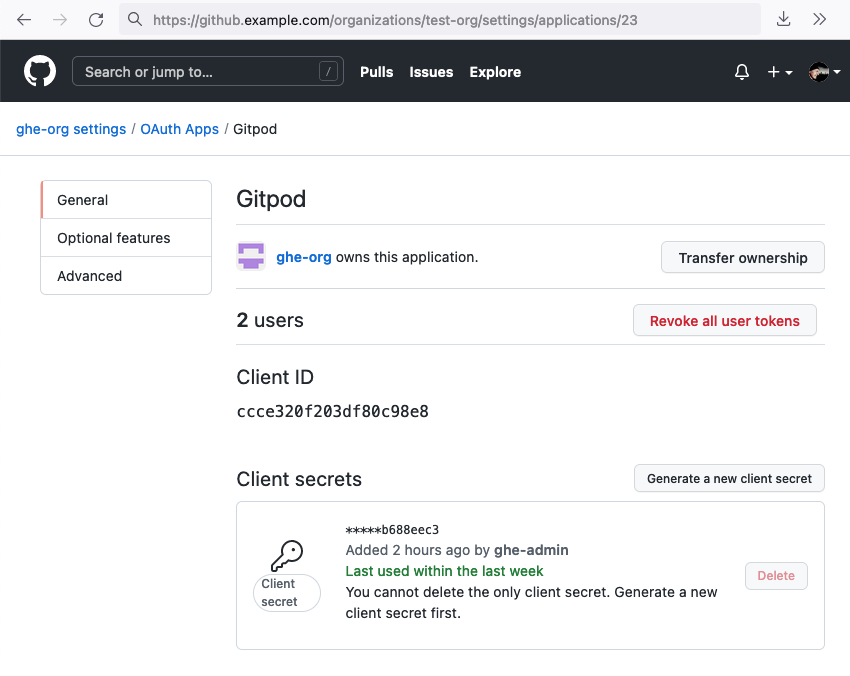Open the OAuth Apps breadcrumb link
Image resolution: width=850 pixels, height=676 pixels.
[179, 129]
